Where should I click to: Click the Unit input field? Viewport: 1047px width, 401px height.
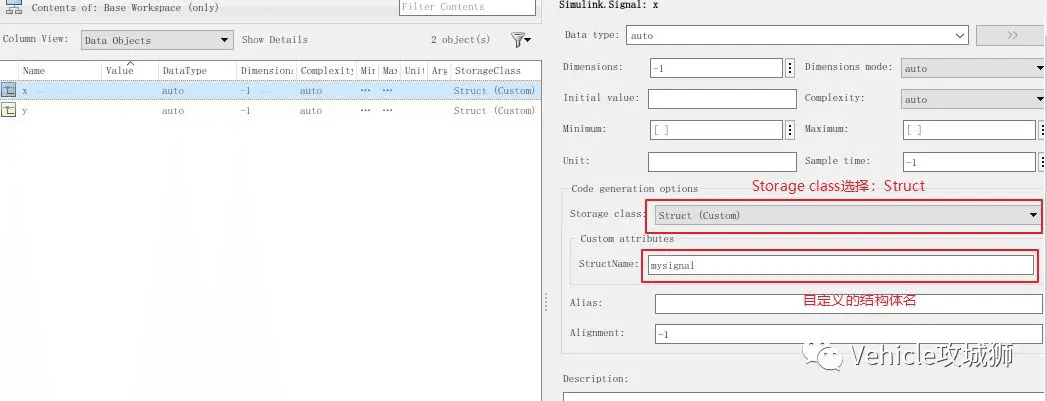tap(722, 161)
